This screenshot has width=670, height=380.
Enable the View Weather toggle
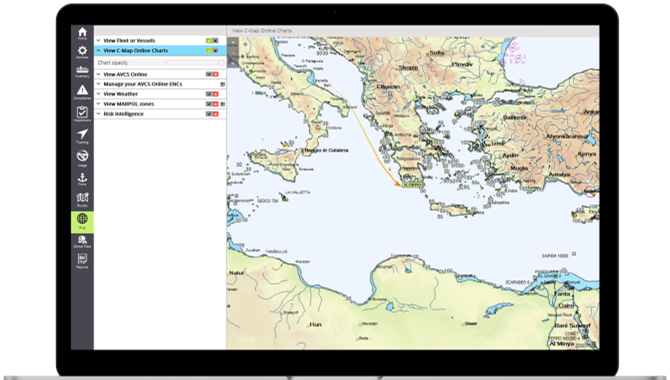coord(212,94)
